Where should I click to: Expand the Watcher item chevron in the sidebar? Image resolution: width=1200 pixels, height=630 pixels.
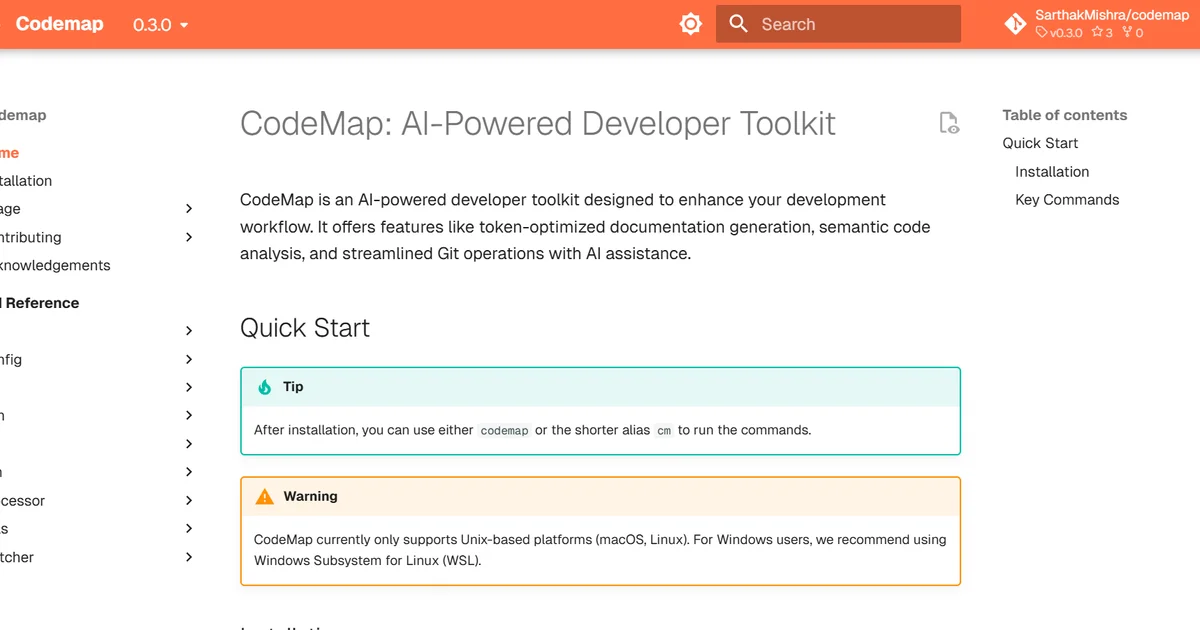coord(189,557)
